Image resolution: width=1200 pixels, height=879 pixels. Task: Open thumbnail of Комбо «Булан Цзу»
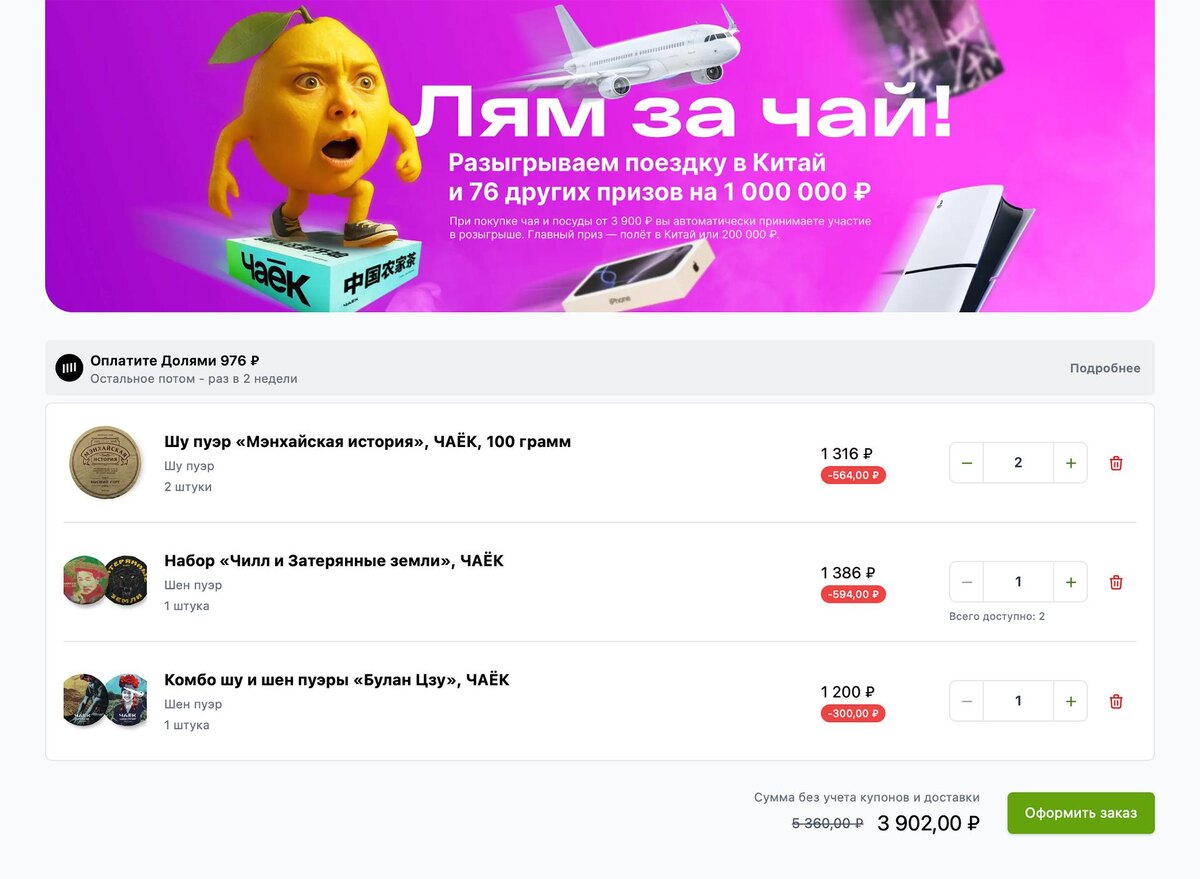pyautogui.click(x=105, y=700)
